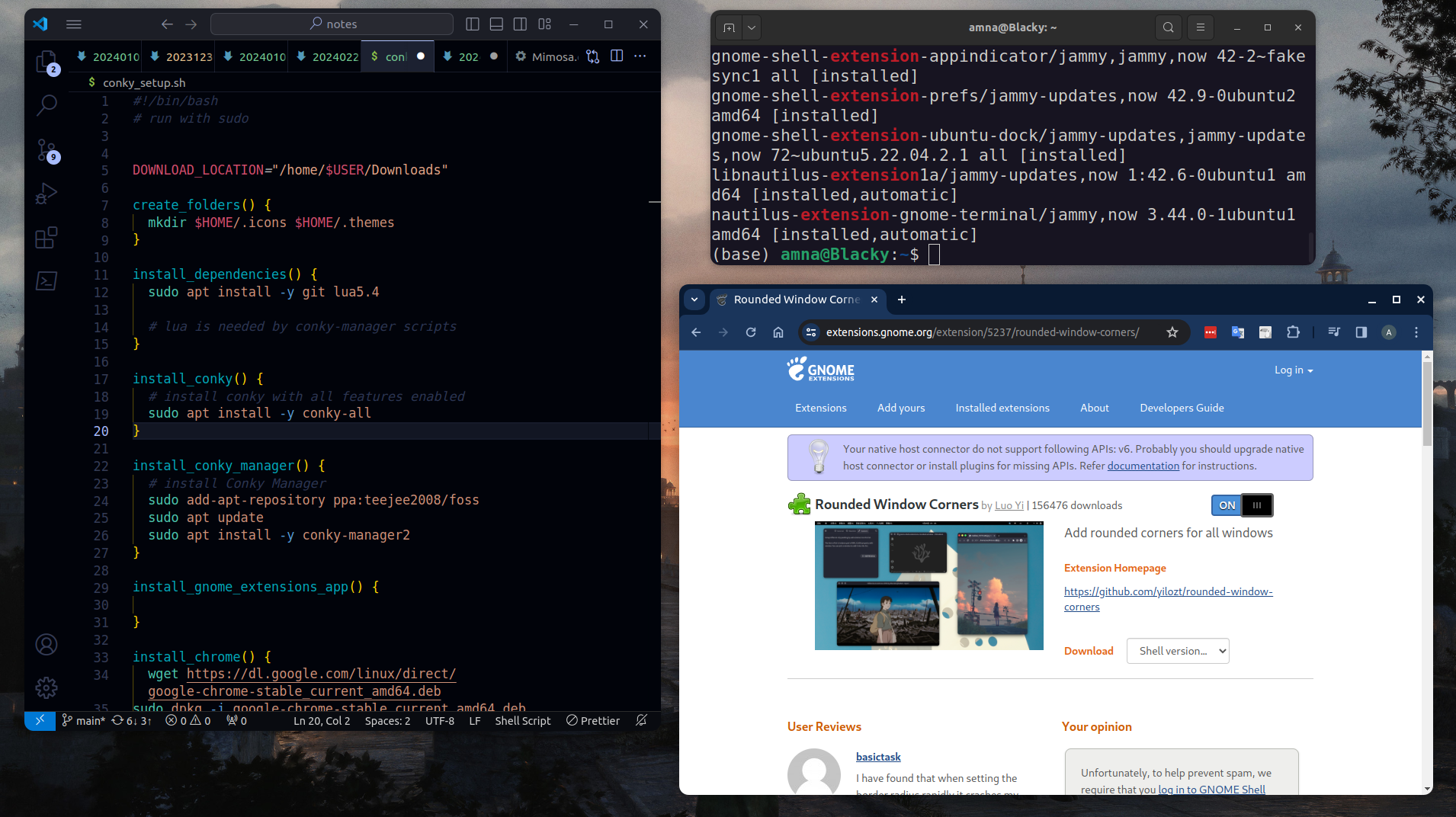Expand the Log in dropdown
1456x817 pixels.
1294,370
